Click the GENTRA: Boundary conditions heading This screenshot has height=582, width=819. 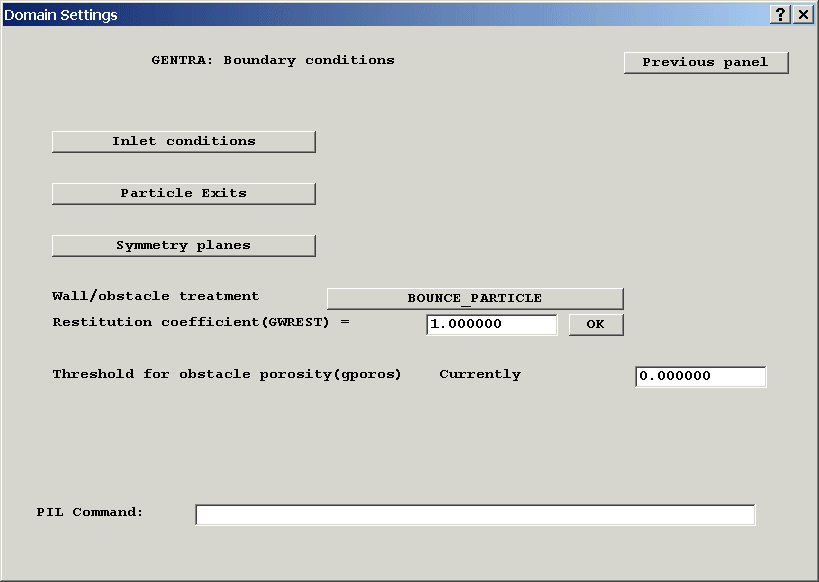tap(272, 60)
